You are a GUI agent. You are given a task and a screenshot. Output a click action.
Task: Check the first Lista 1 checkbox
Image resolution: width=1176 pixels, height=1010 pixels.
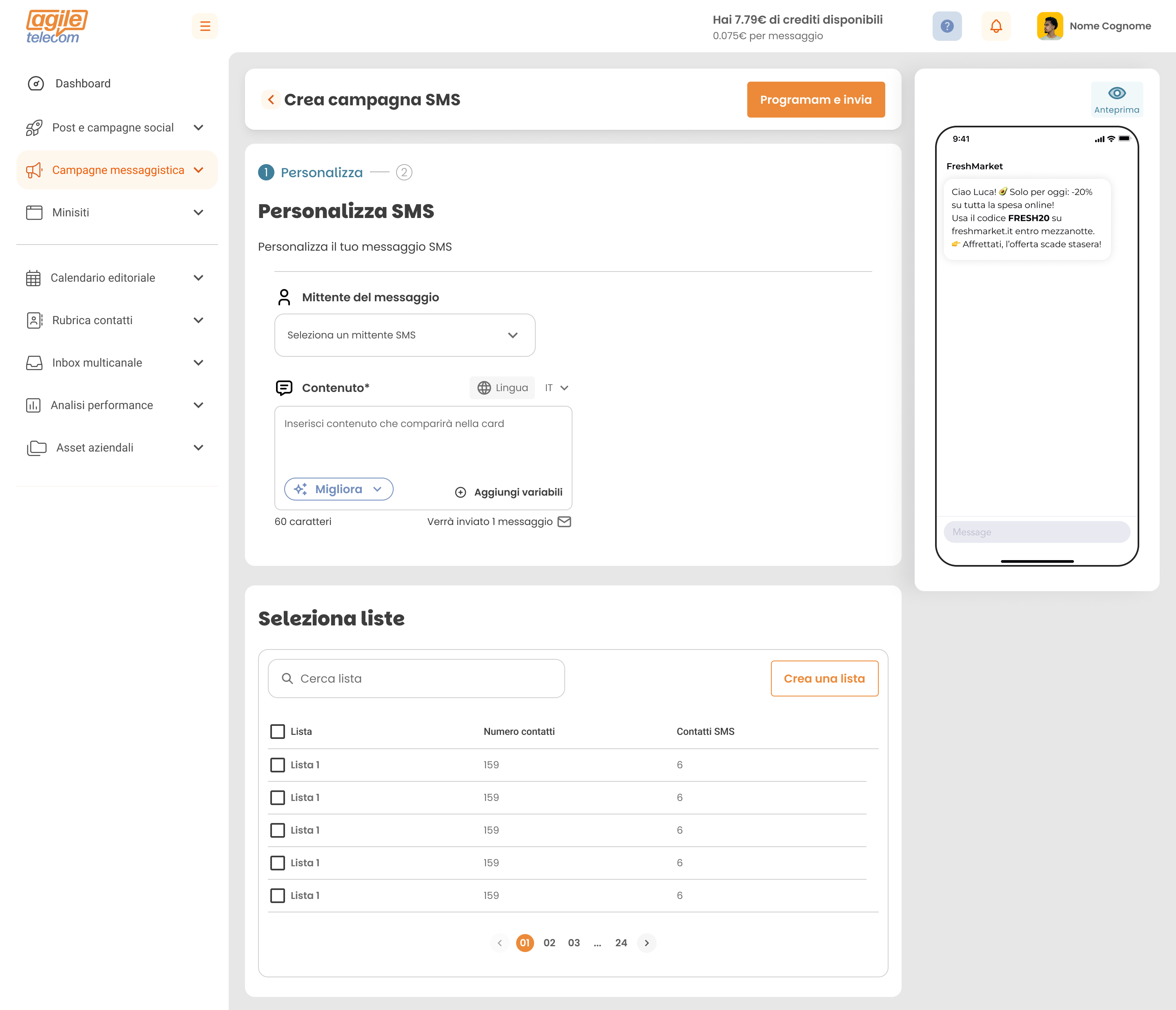pos(277,764)
